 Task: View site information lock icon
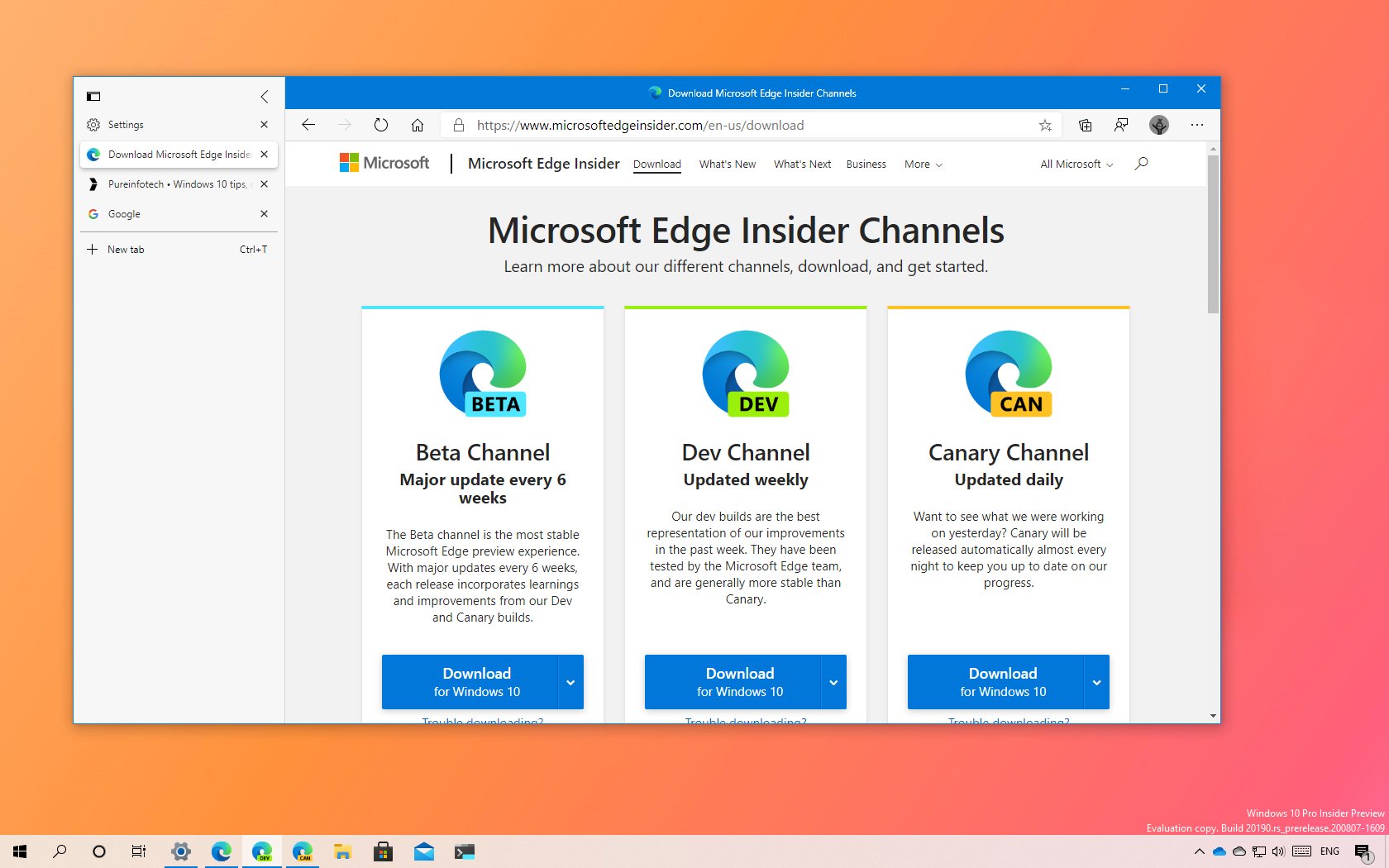tap(458, 125)
